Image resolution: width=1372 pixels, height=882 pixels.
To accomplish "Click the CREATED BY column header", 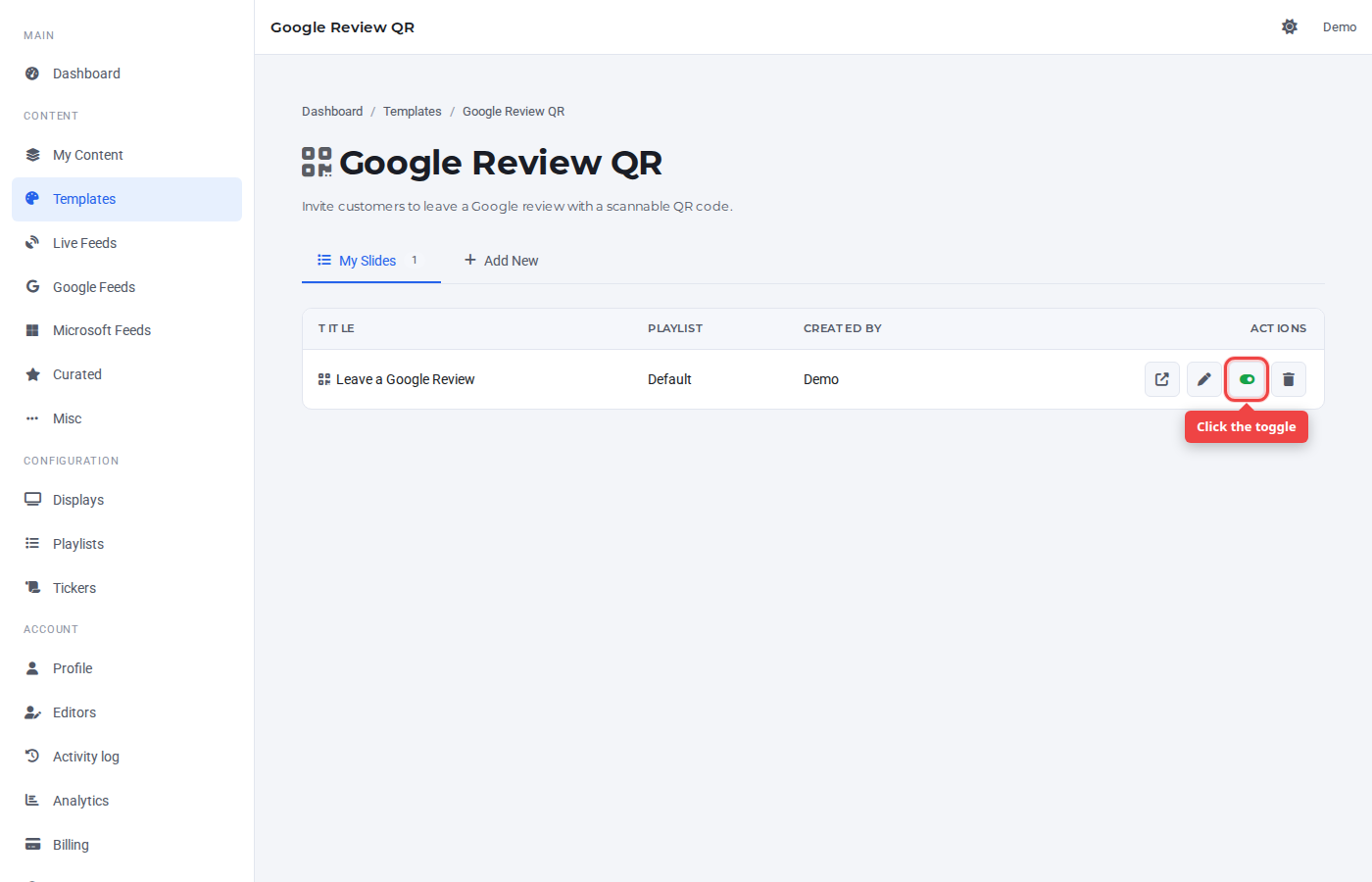I will (x=843, y=328).
